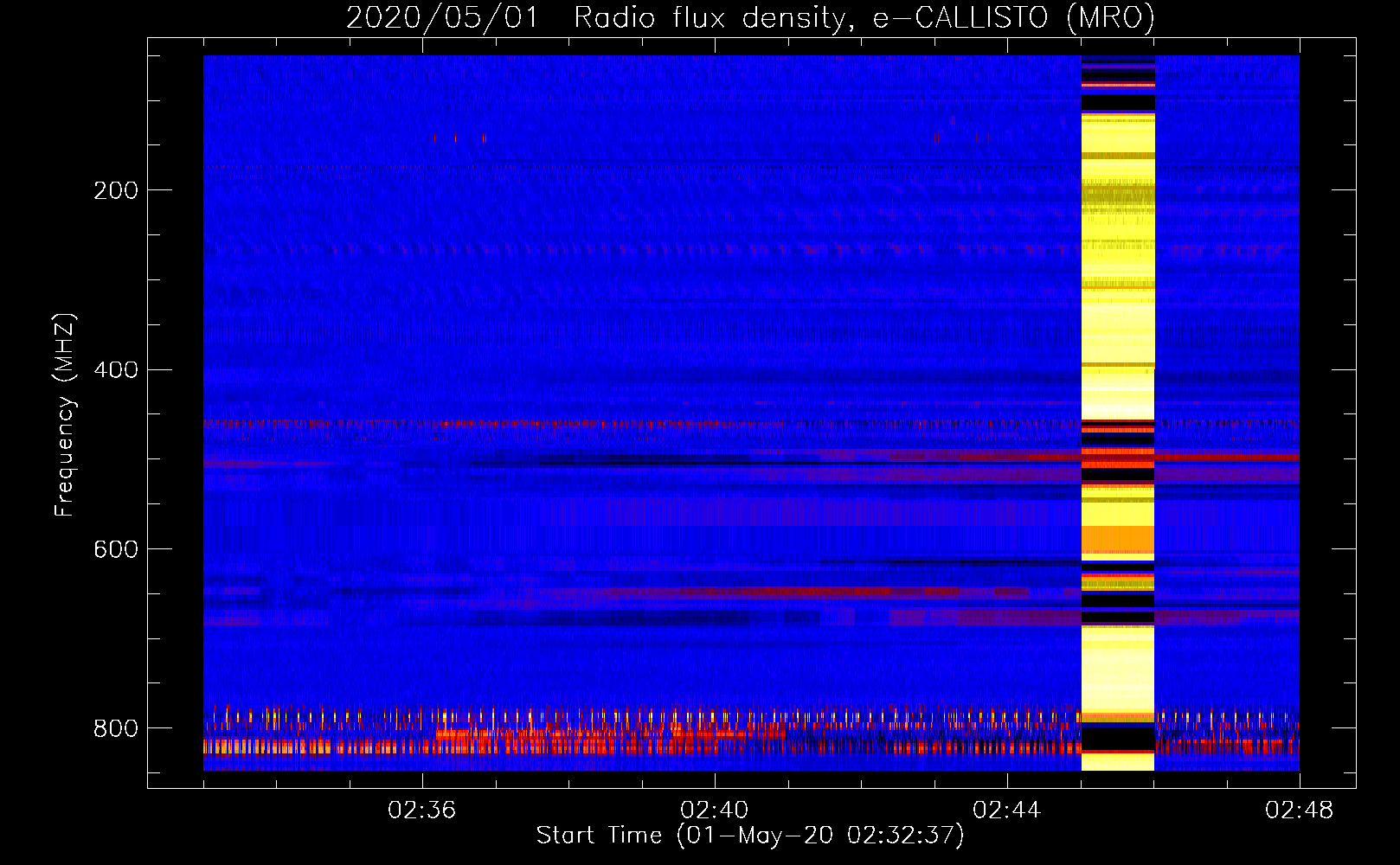The image size is (1400, 865).
Task: Click the Start Time axis label text
Action: click(750, 836)
